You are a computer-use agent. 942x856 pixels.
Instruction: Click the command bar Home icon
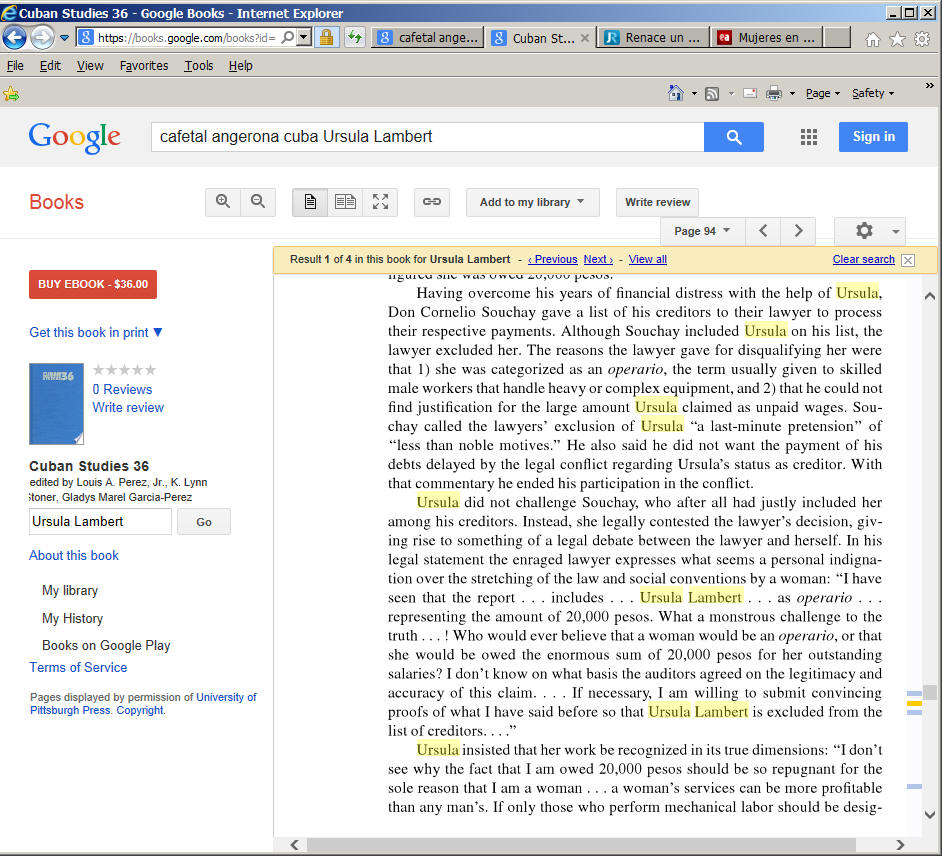point(676,93)
